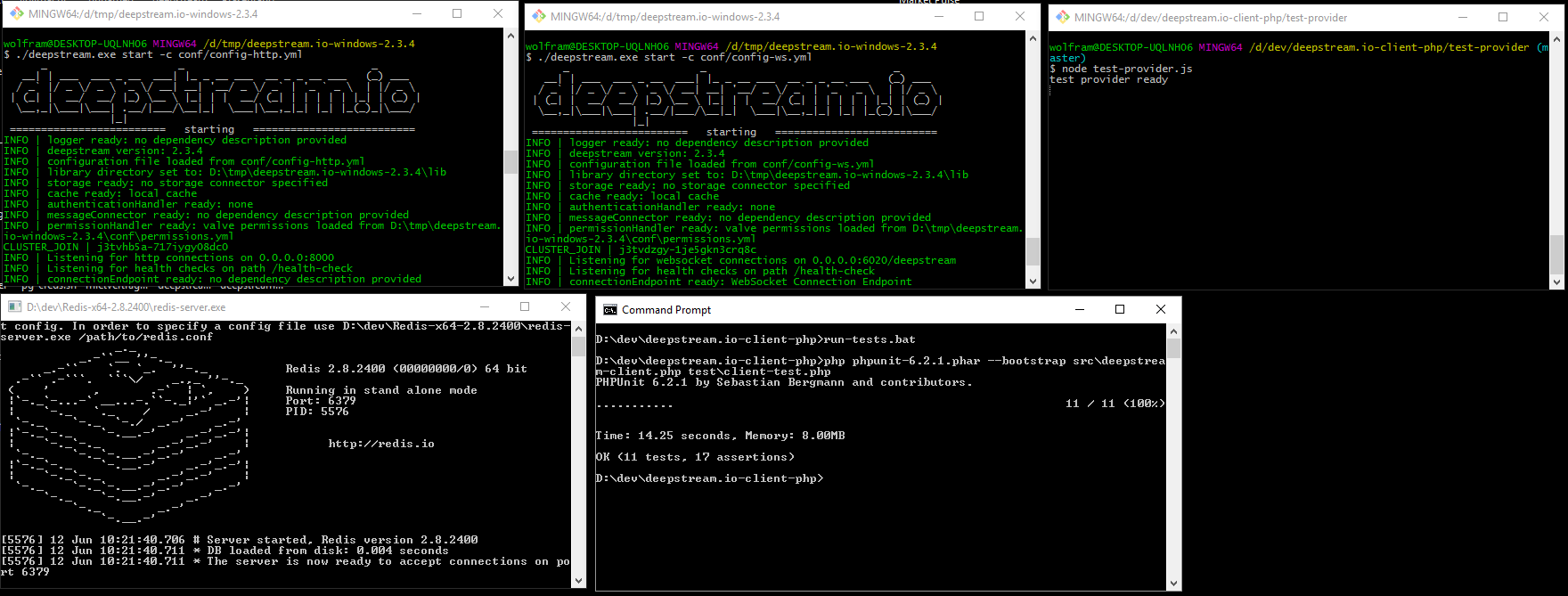Click the MINGW64 icon of the test-provider terminal
Screen dimensions: 1568x596
(1062, 17)
